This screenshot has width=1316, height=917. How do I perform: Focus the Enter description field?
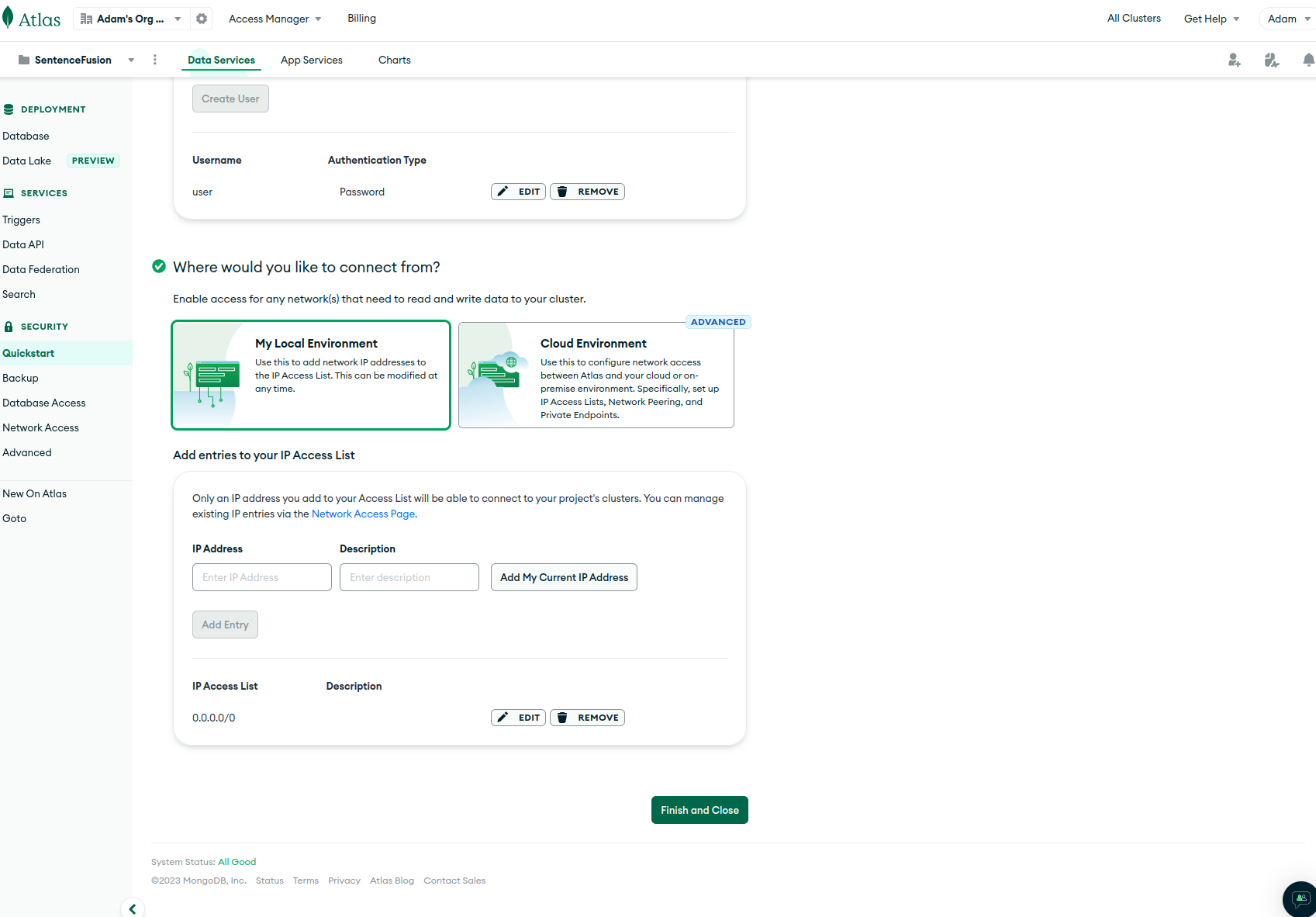click(409, 577)
